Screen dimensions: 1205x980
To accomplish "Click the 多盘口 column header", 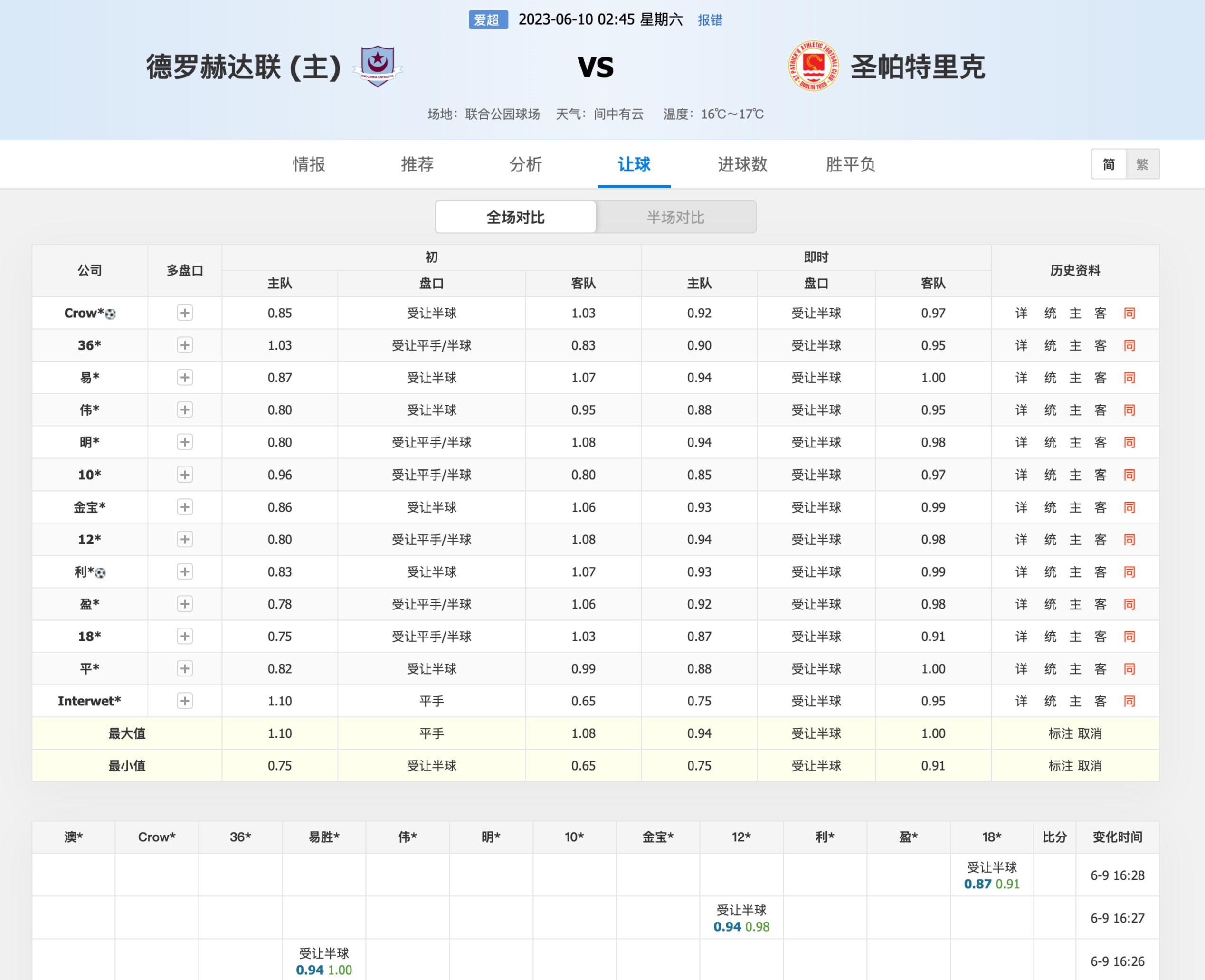I will pos(185,270).
